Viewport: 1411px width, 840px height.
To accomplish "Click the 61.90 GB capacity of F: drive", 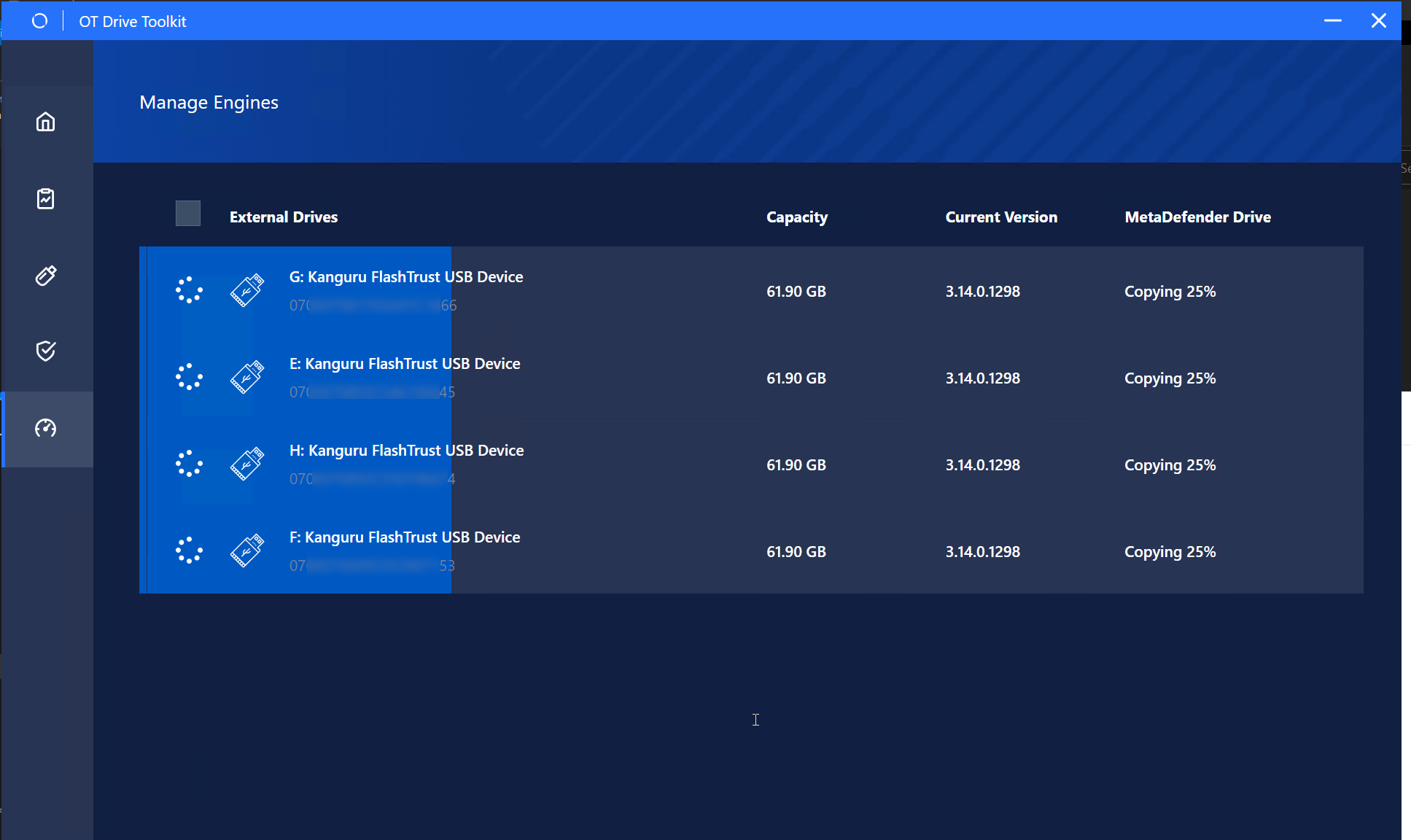I will click(x=796, y=552).
